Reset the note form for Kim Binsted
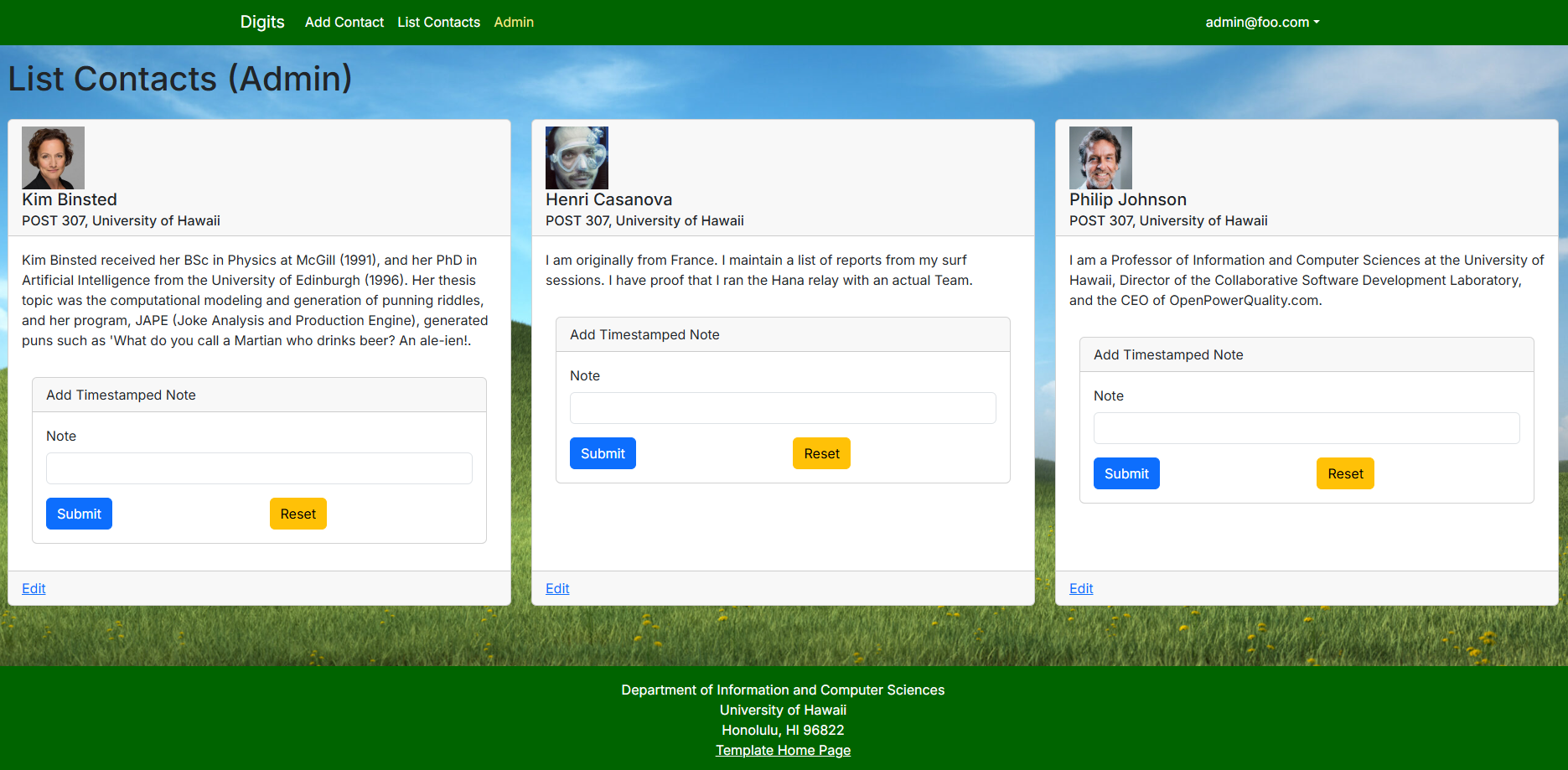Viewport: 1568px width, 770px height. pyautogui.click(x=298, y=514)
